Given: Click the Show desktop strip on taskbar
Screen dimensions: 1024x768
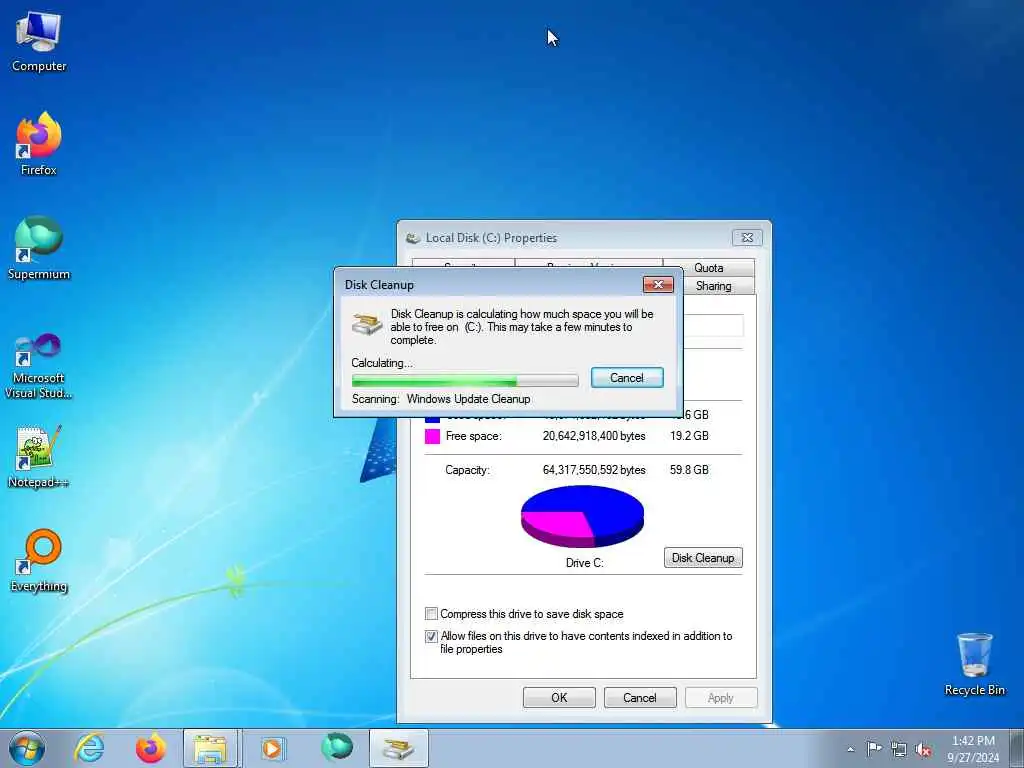Looking at the screenshot, I should [x=1018, y=748].
